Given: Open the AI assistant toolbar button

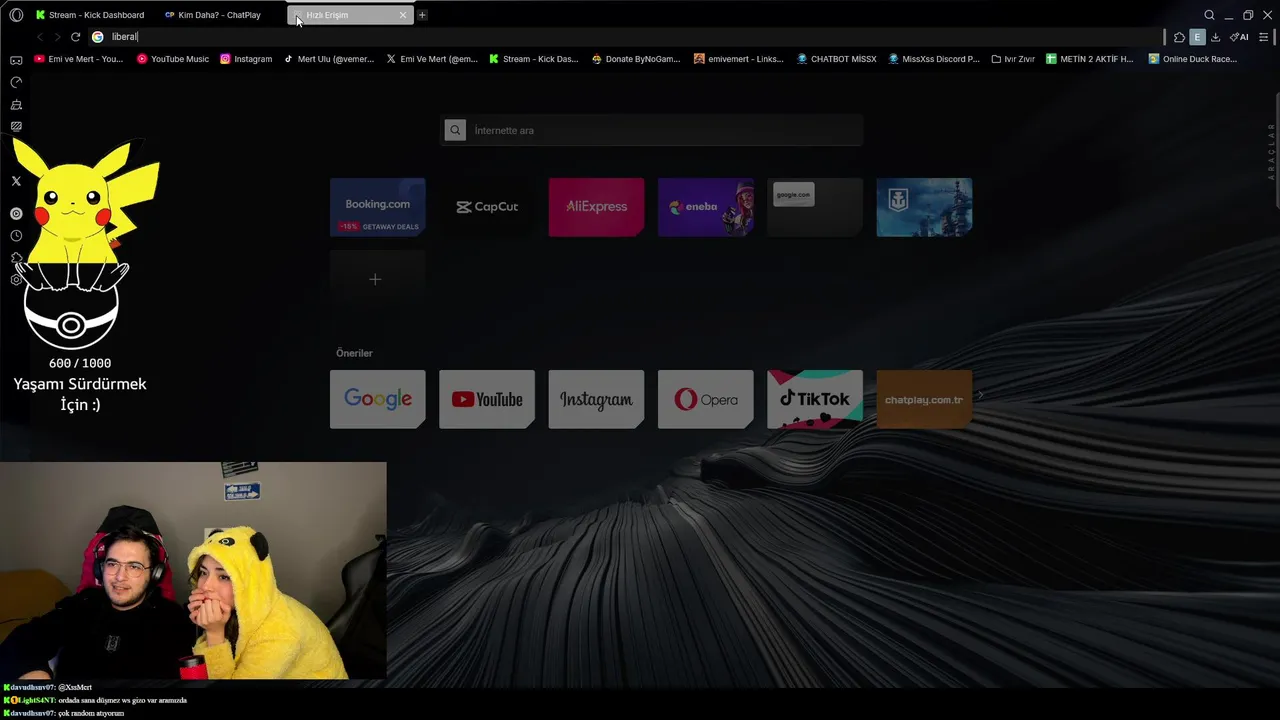Looking at the screenshot, I should point(1239,37).
